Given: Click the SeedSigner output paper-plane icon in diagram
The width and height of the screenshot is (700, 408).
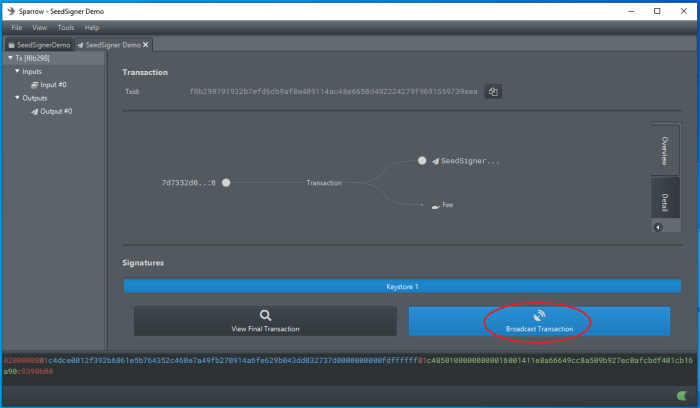Looking at the screenshot, I should pyautogui.click(x=435, y=160).
